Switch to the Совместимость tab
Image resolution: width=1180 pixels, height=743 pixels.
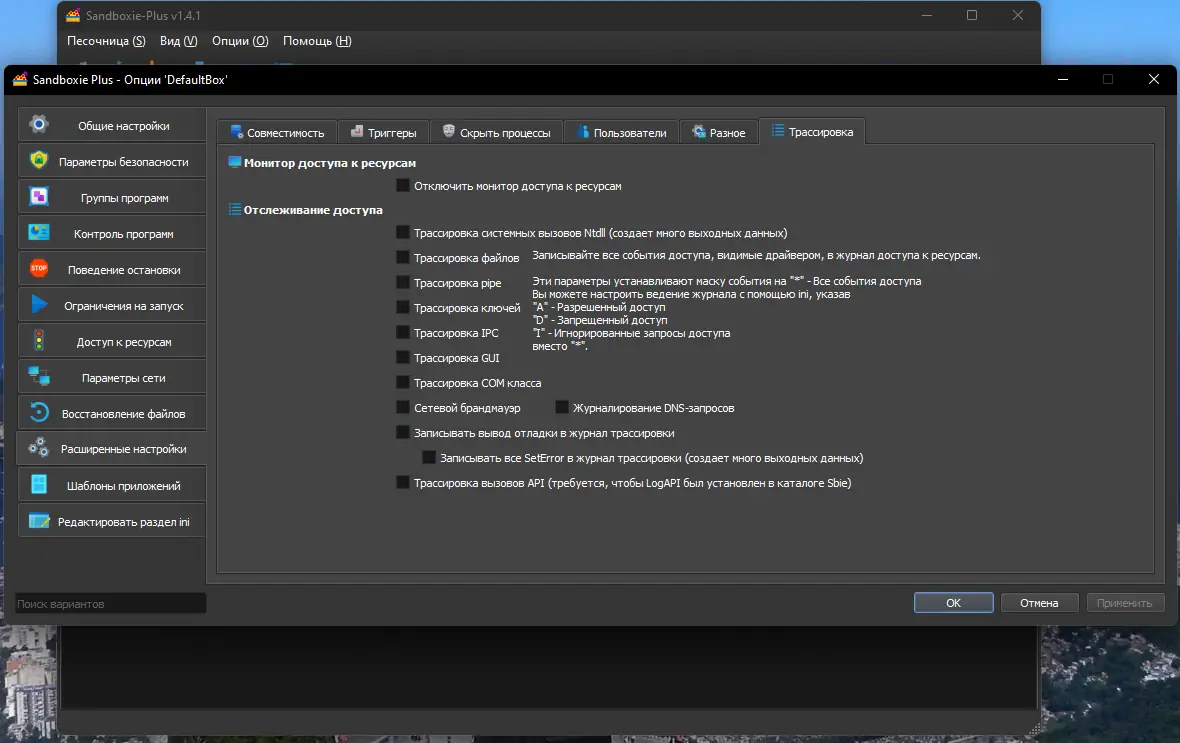[x=277, y=132]
